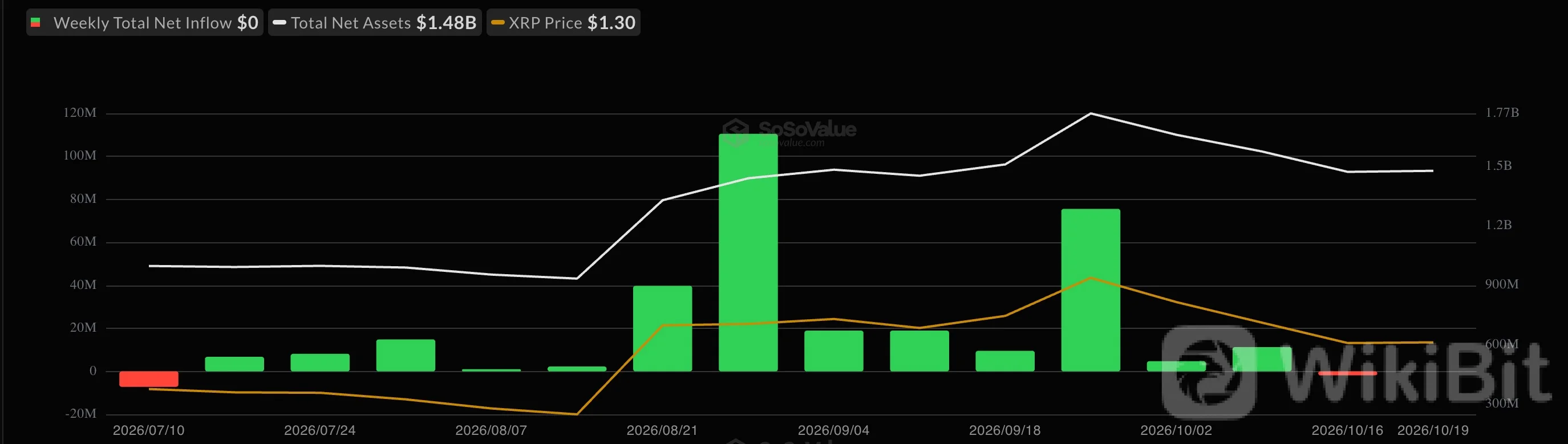Viewport: 1568px width, 444px height.
Task: Click the 2026/07/10 date label
Action: [x=148, y=431]
